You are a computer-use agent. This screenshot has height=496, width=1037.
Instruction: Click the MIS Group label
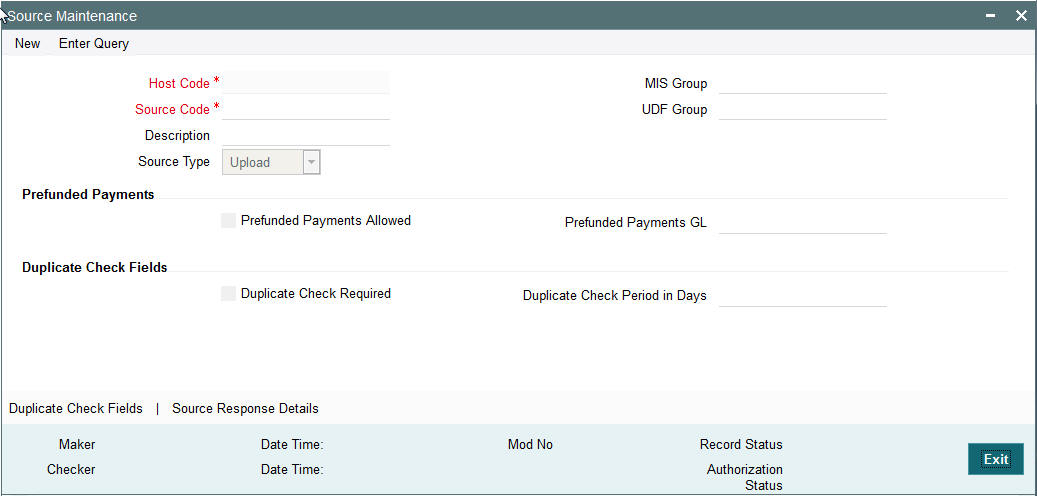[x=676, y=83]
